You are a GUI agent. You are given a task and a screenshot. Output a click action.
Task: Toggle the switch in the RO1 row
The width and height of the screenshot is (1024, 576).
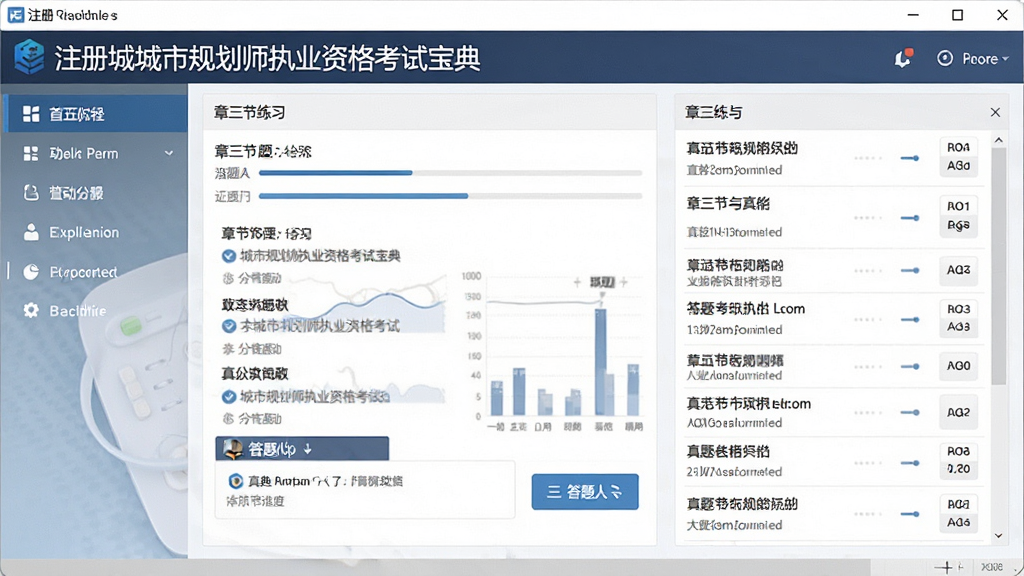click(x=910, y=217)
